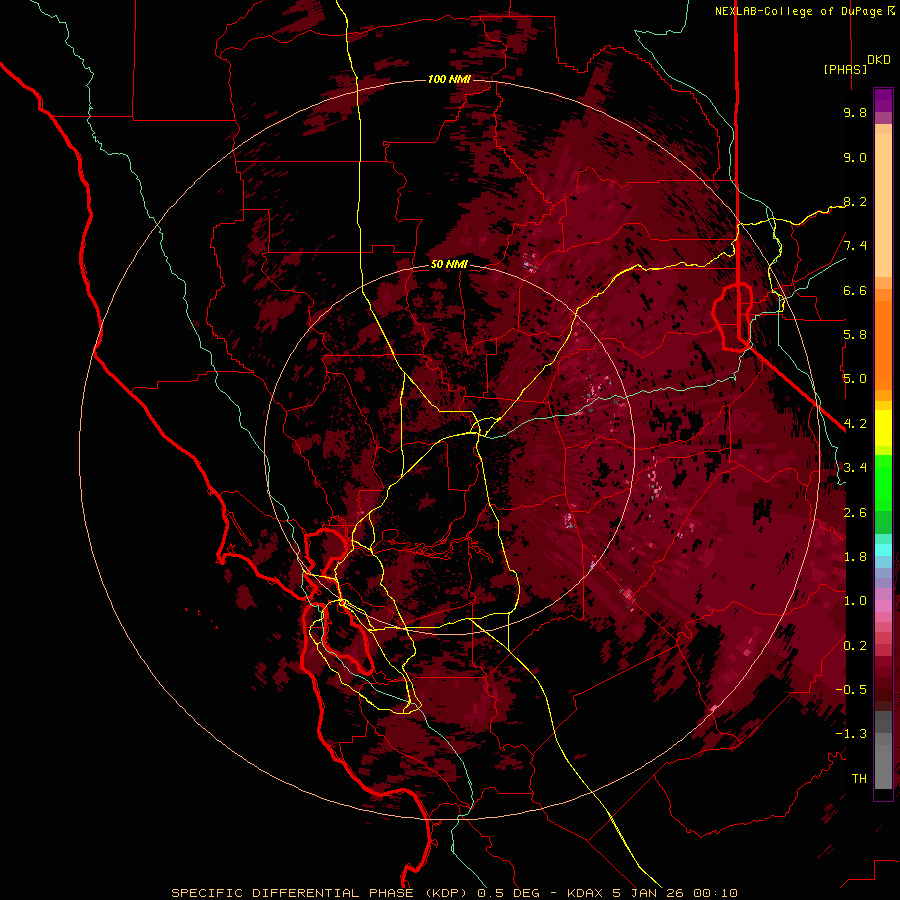Pick the purple top segment of the color scale
This screenshot has width=900, height=900.
[883, 100]
